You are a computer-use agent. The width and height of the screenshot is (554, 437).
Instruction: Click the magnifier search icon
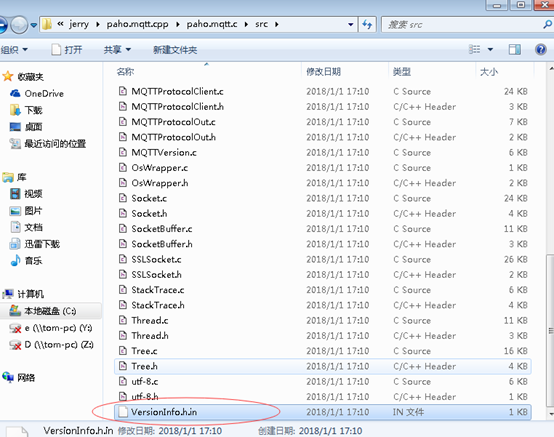(548, 24)
